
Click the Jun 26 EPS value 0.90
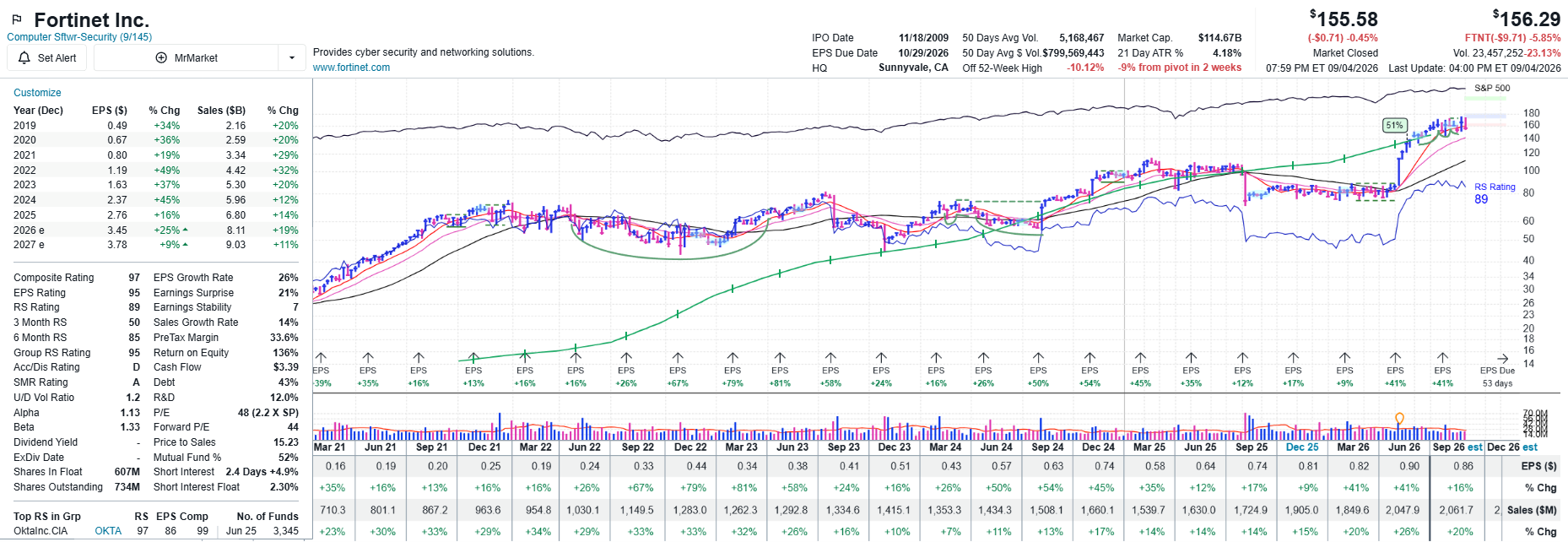coord(1408,466)
